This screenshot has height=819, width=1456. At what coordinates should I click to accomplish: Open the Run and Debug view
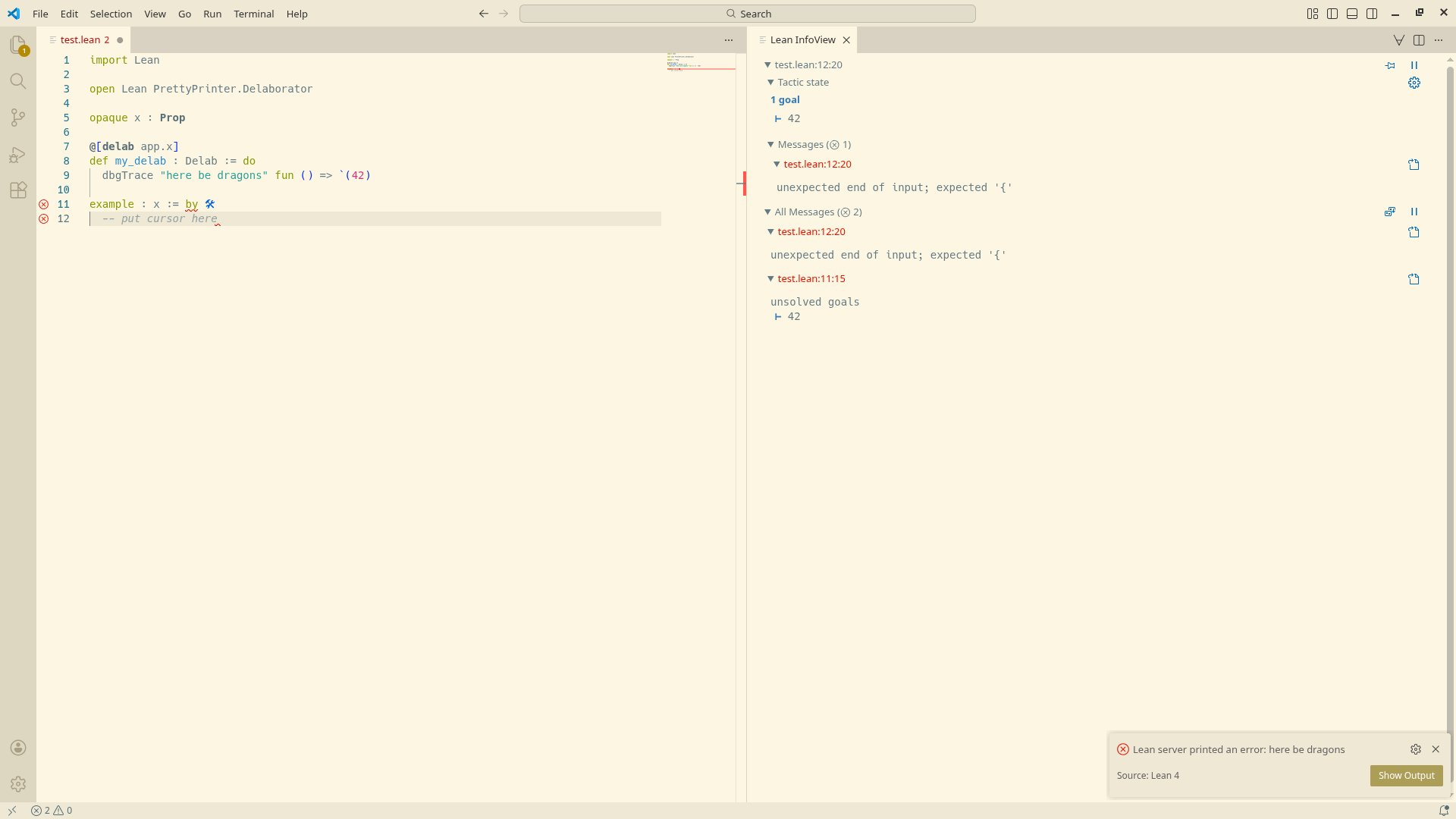[18, 155]
